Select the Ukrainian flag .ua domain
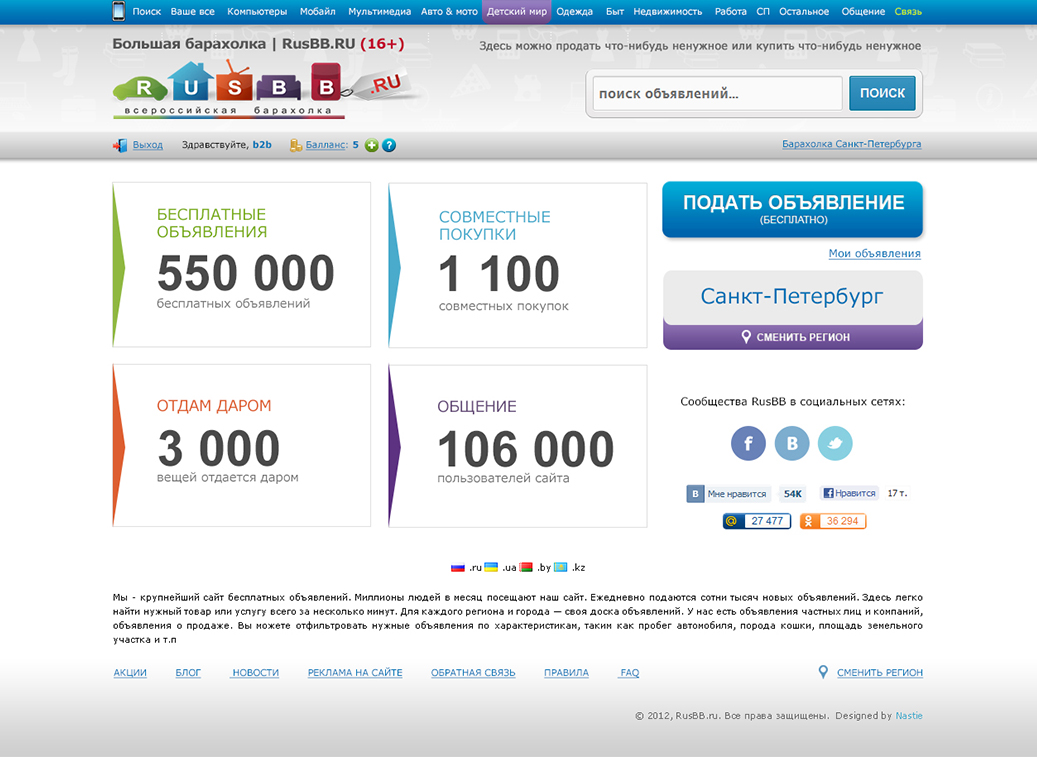This screenshot has height=757, width=1037. click(500, 567)
